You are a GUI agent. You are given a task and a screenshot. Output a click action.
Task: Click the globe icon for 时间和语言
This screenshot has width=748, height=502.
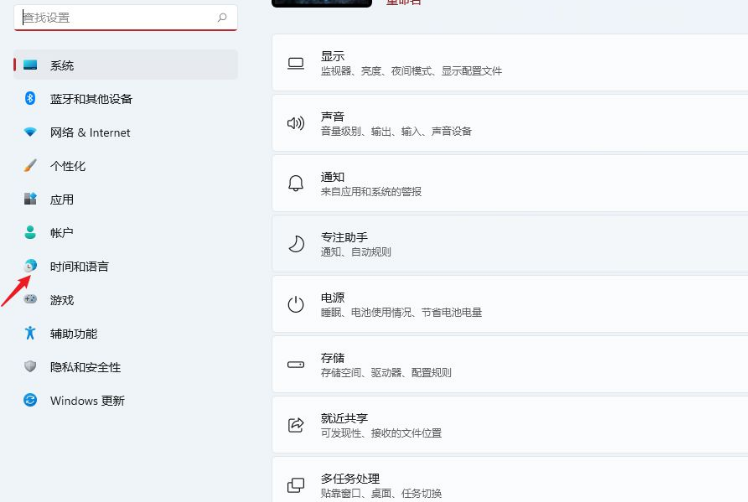(x=30, y=266)
